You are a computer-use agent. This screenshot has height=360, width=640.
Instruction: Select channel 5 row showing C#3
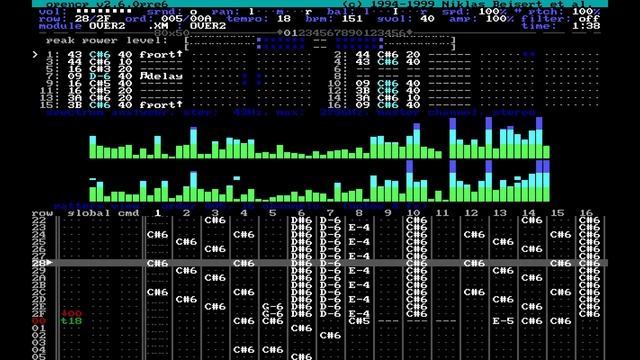[x=175, y=69]
